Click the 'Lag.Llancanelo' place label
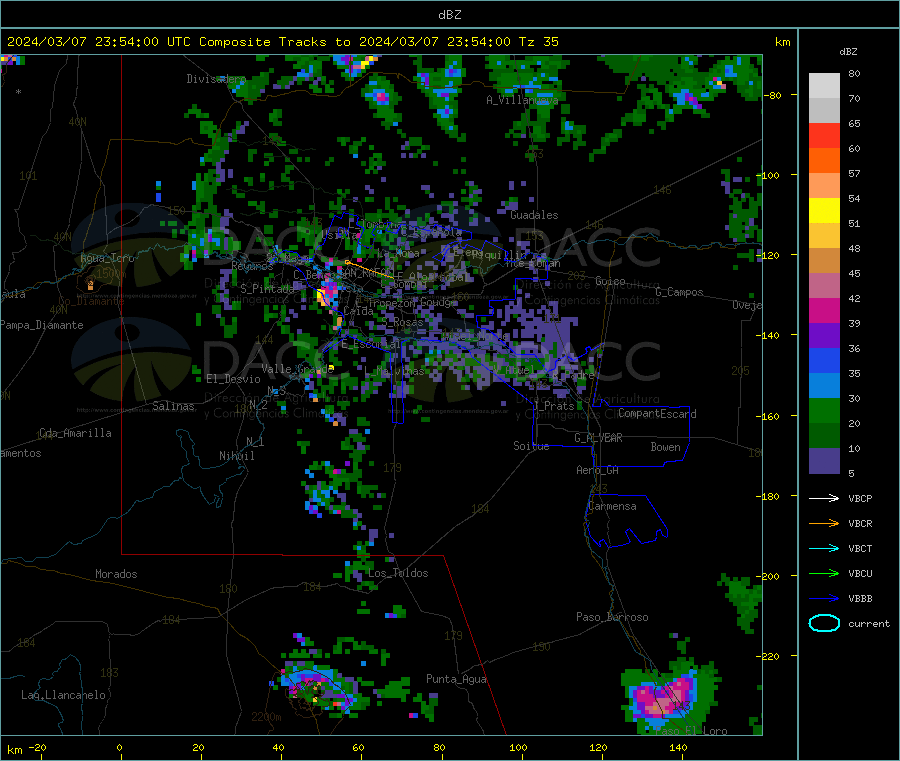Image resolution: width=900 pixels, height=761 pixels. coord(63,696)
